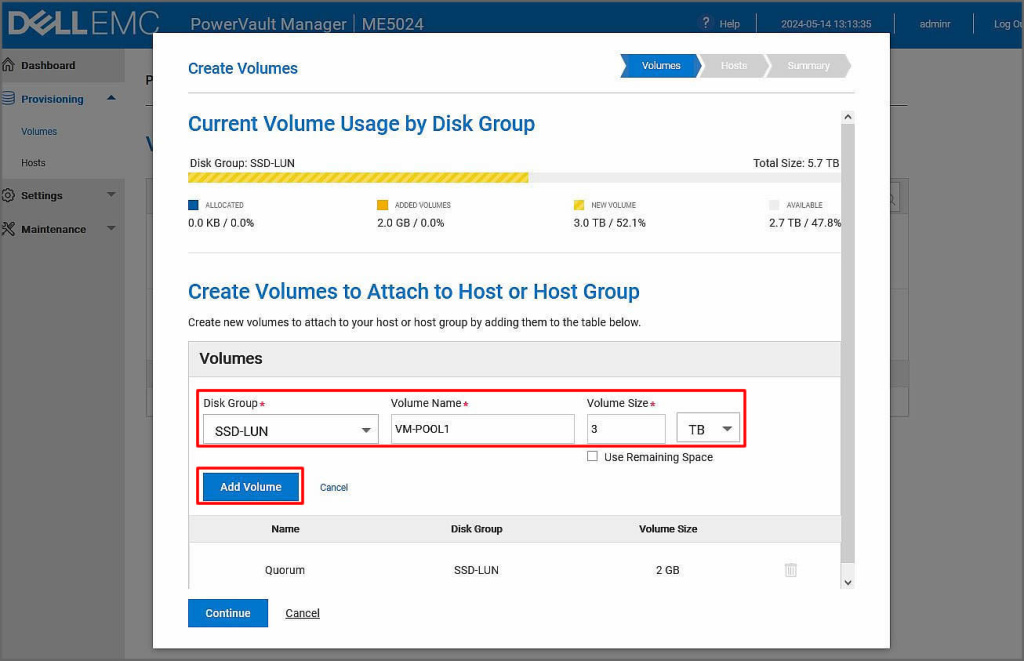1024x661 pixels.
Task: Delete the Quorum volume with trash icon
Action: coord(790,570)
